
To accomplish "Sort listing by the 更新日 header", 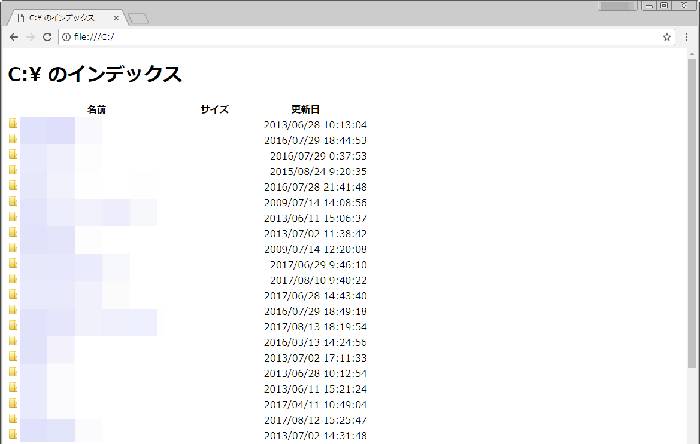I will tap(305, 109).
